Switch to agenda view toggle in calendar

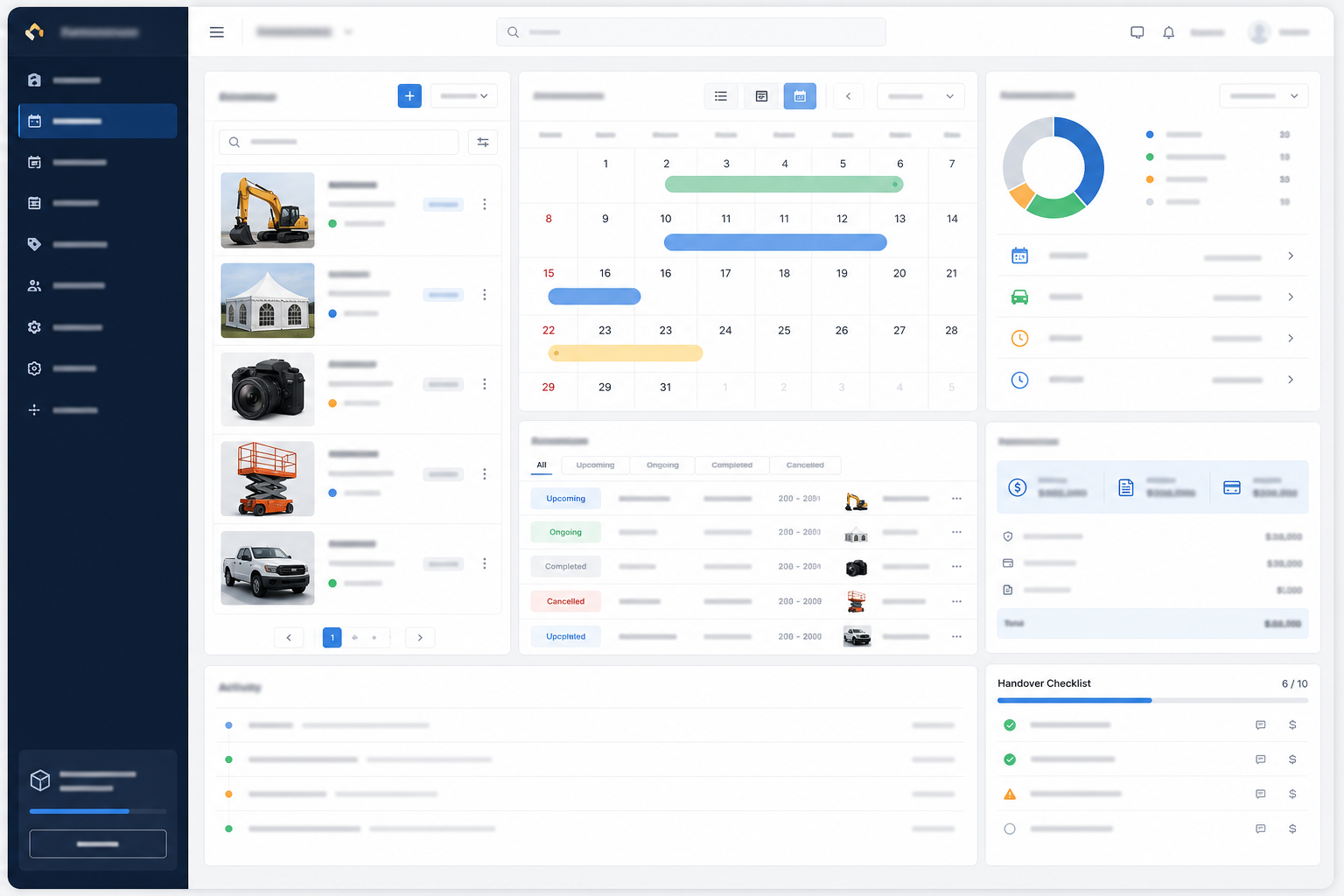761,96
